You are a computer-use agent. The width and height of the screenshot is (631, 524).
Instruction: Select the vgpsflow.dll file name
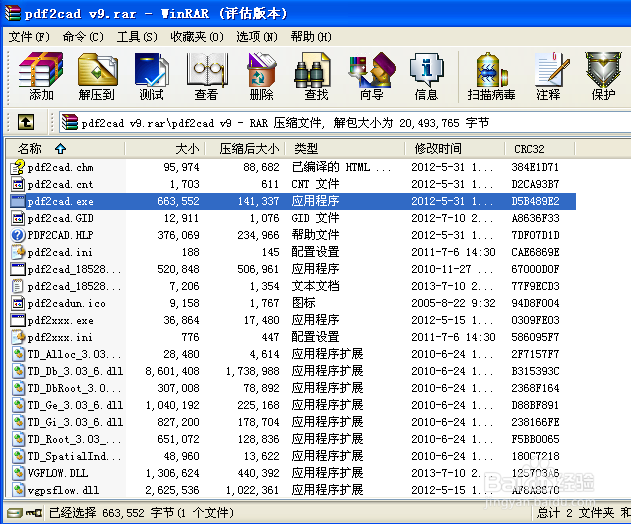63,490
